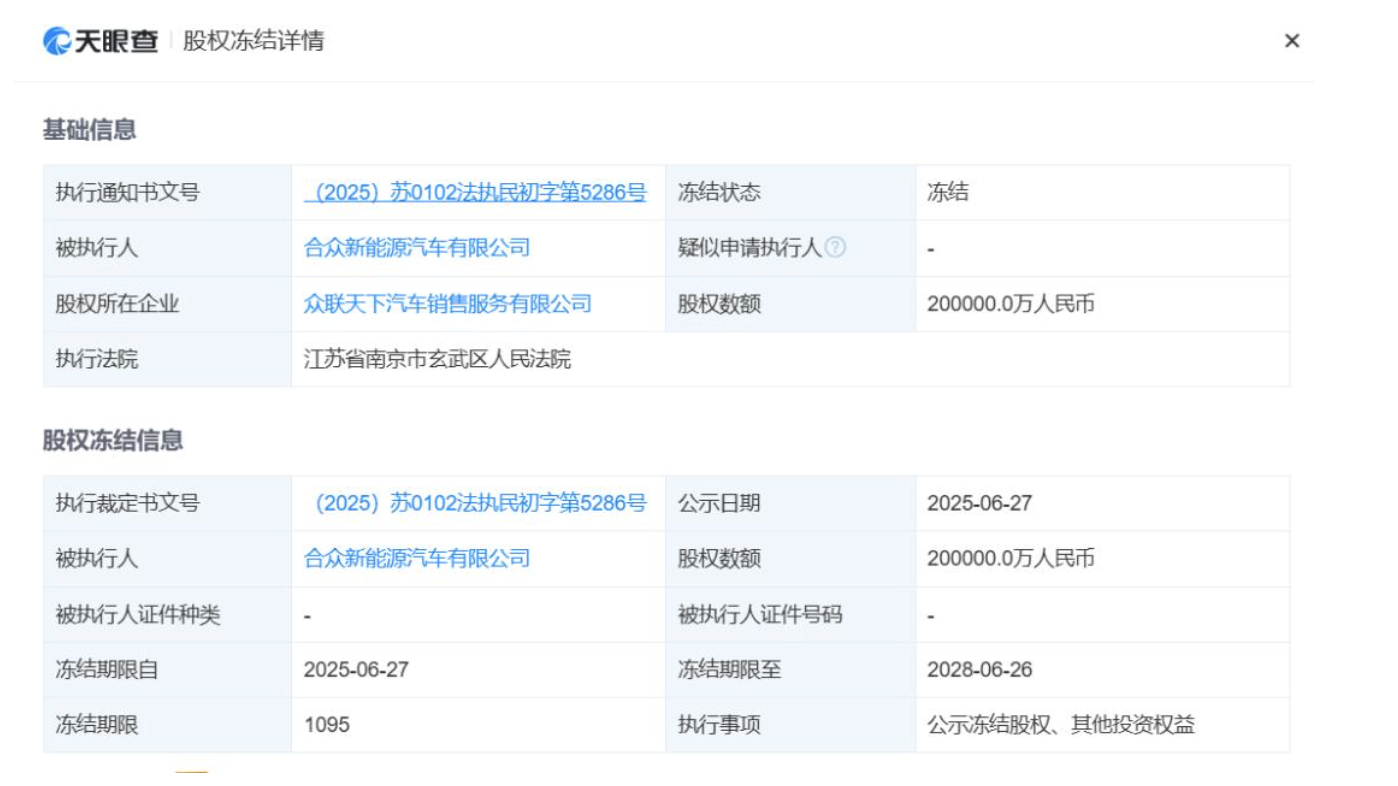Click 股权数额 label in 股权冻结信息 table

pos(719,558)
